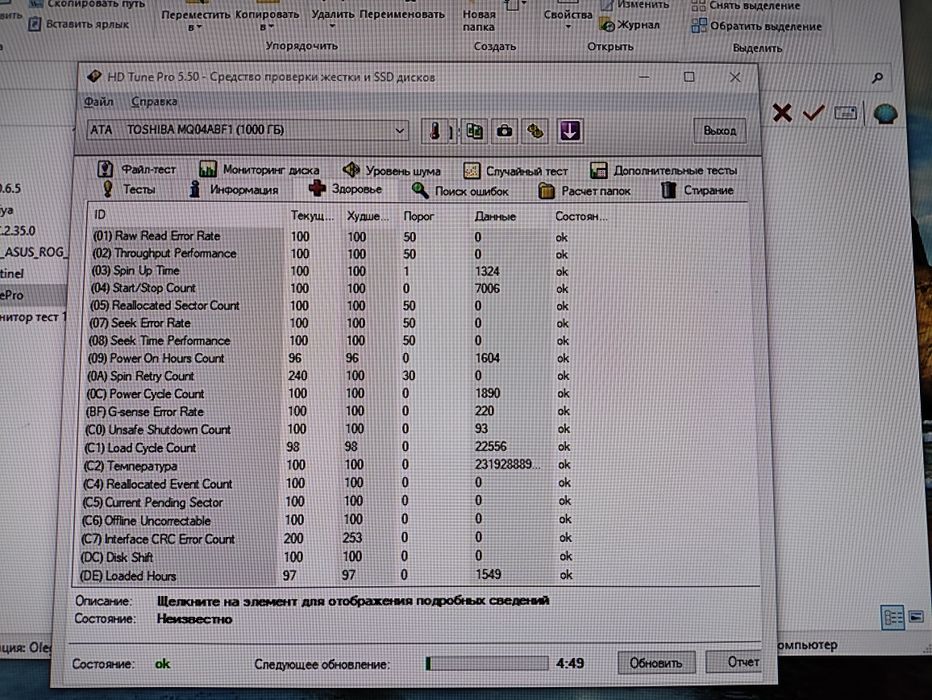Switch to the Файл-тест tab

pyautogui.click(x=137, y=169)
